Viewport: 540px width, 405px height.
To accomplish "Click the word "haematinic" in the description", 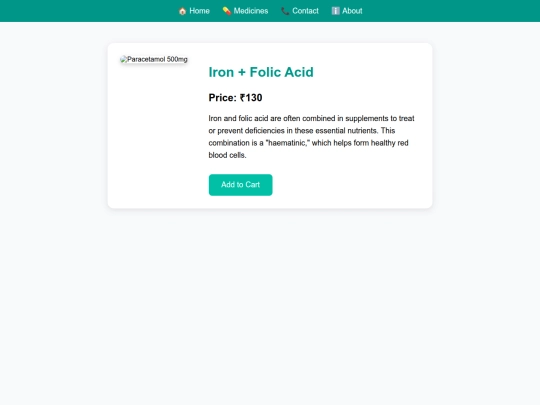I will 287,143.
